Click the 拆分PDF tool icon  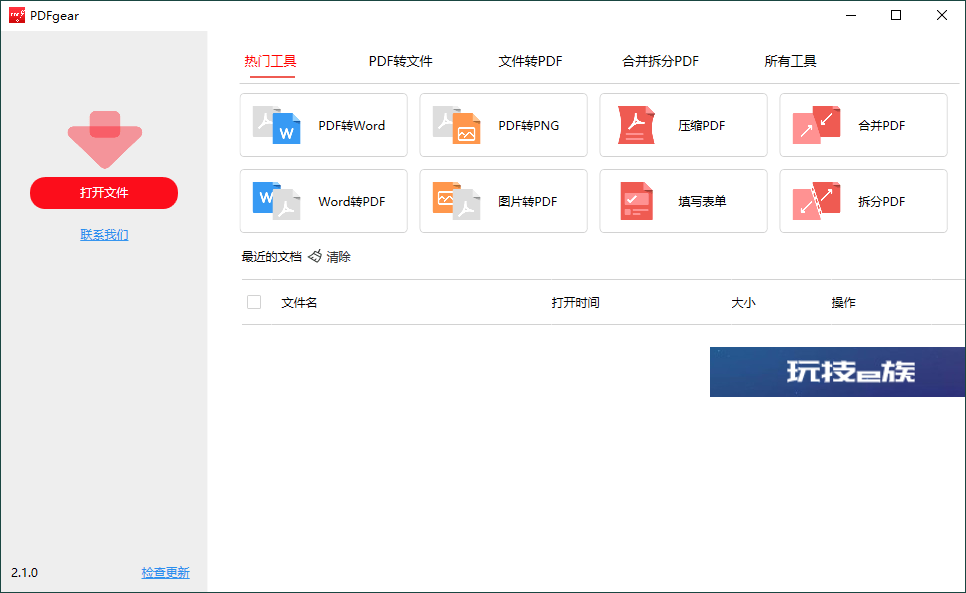point(816,201)
